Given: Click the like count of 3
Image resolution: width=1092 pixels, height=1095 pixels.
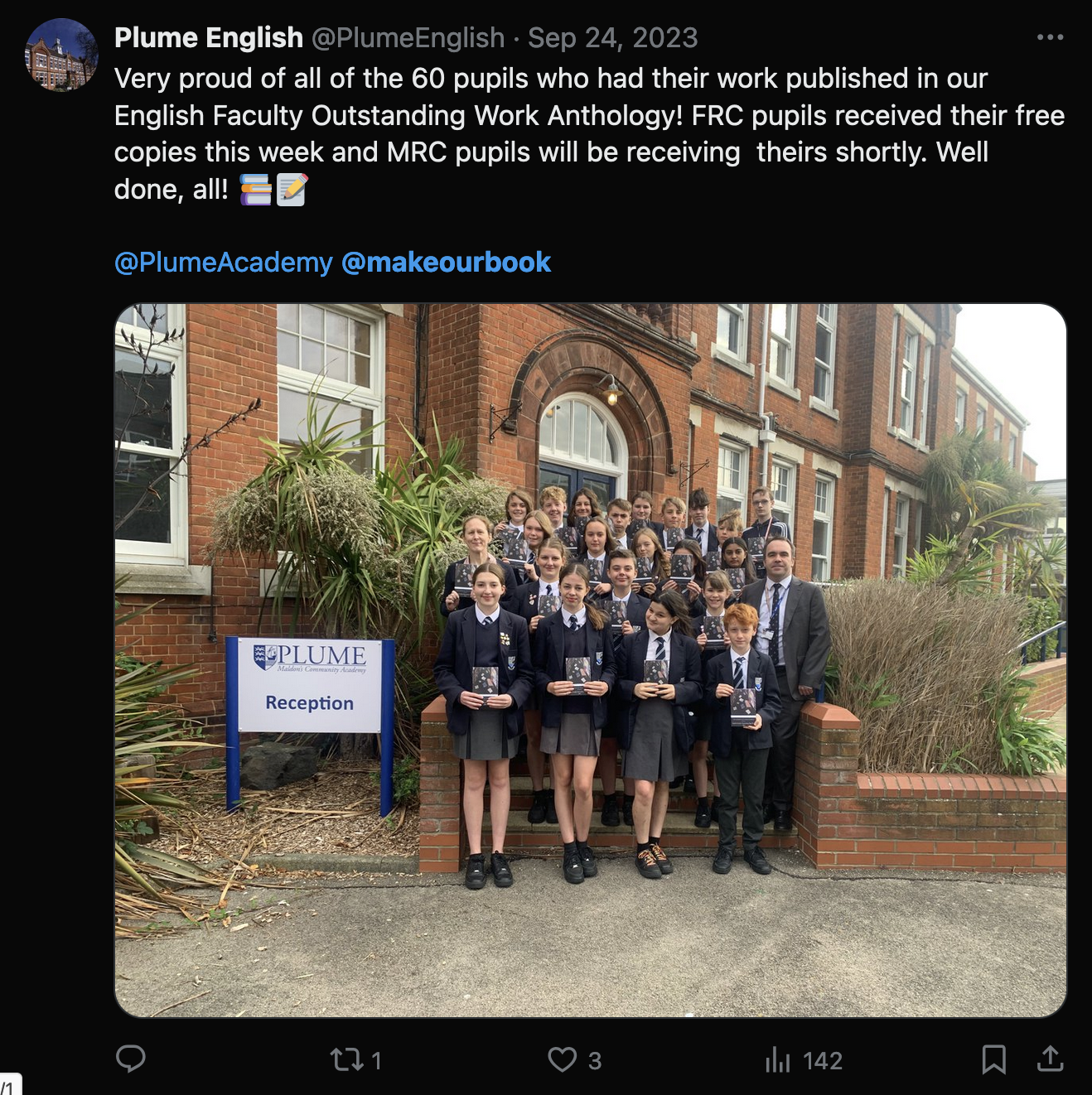Looking at the screenshot, I should (x=595, y=1061).
